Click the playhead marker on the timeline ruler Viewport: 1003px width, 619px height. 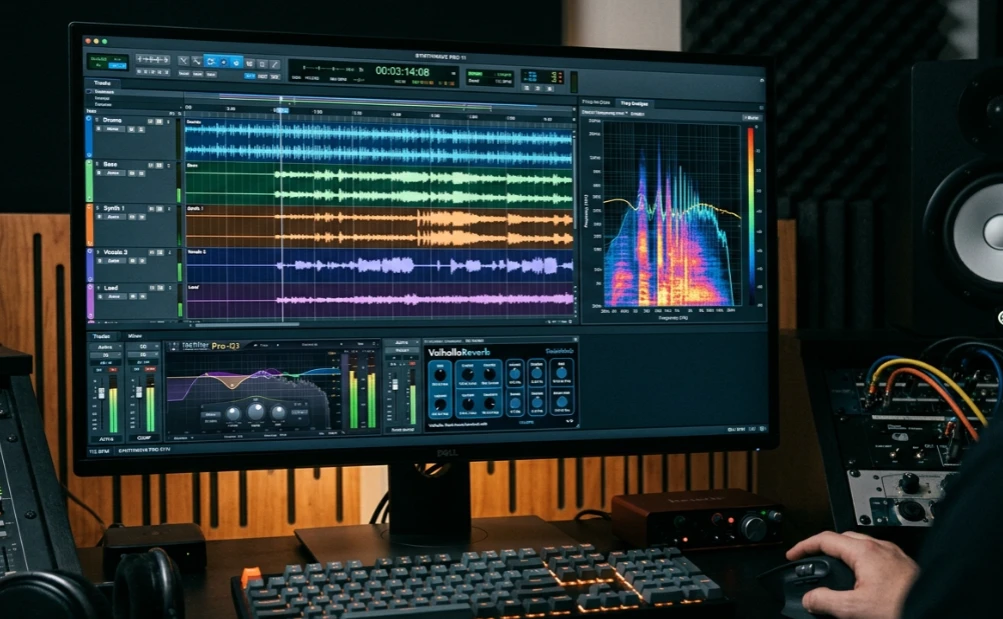pyautogui.click(x=281, y=111)
